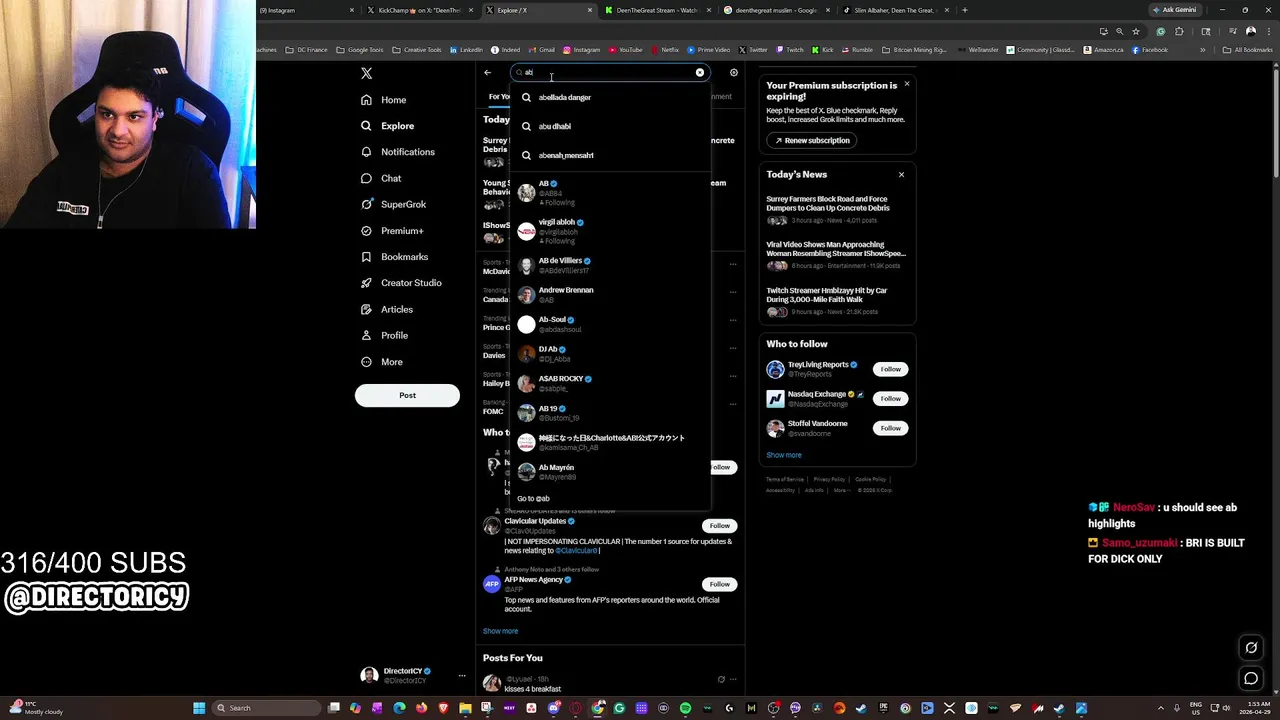Click the taskbar Search box
The width and height of the screenshot is (1280, 720).
266,708
